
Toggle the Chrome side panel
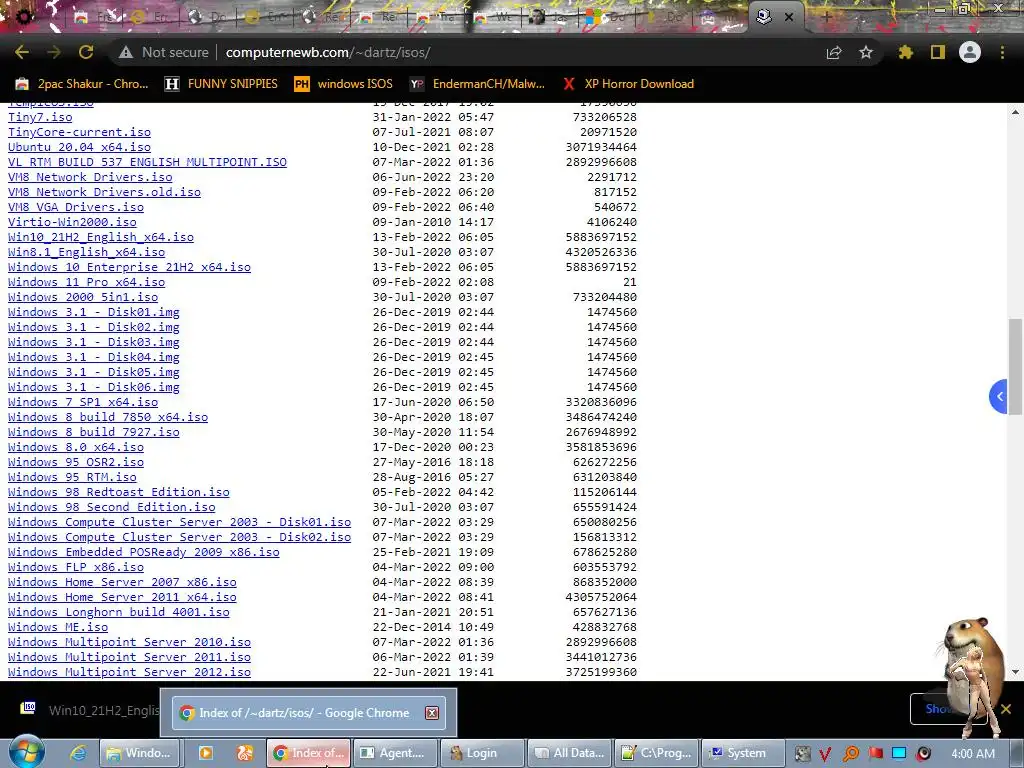pos(938,52)
